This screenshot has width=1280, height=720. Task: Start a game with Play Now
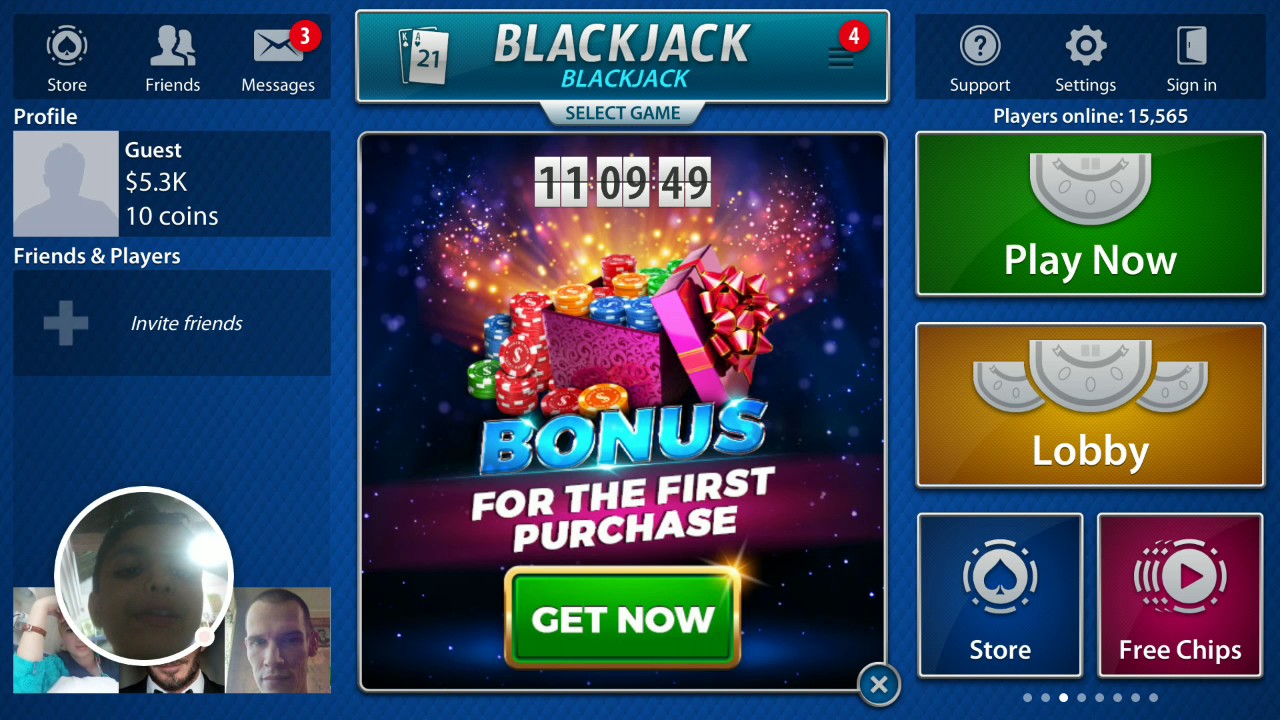(1090, 214)
